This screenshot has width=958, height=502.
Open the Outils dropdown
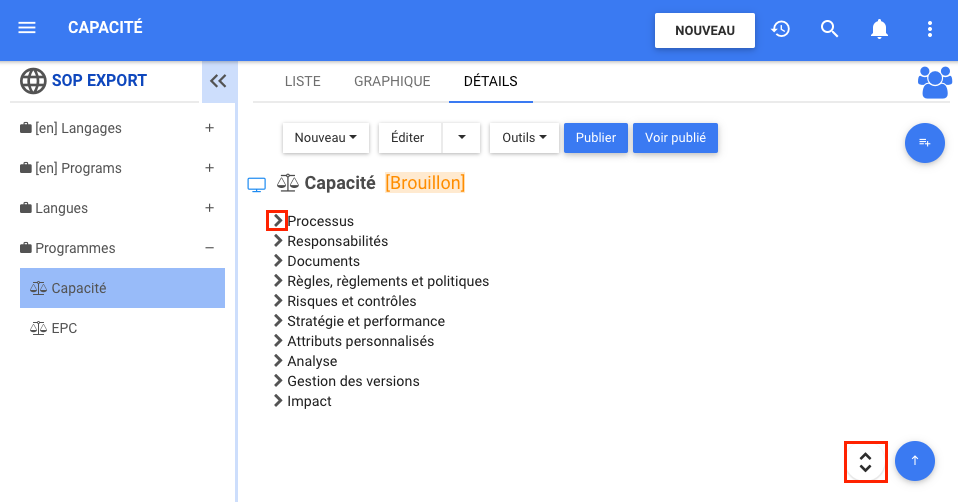[524, 138]
